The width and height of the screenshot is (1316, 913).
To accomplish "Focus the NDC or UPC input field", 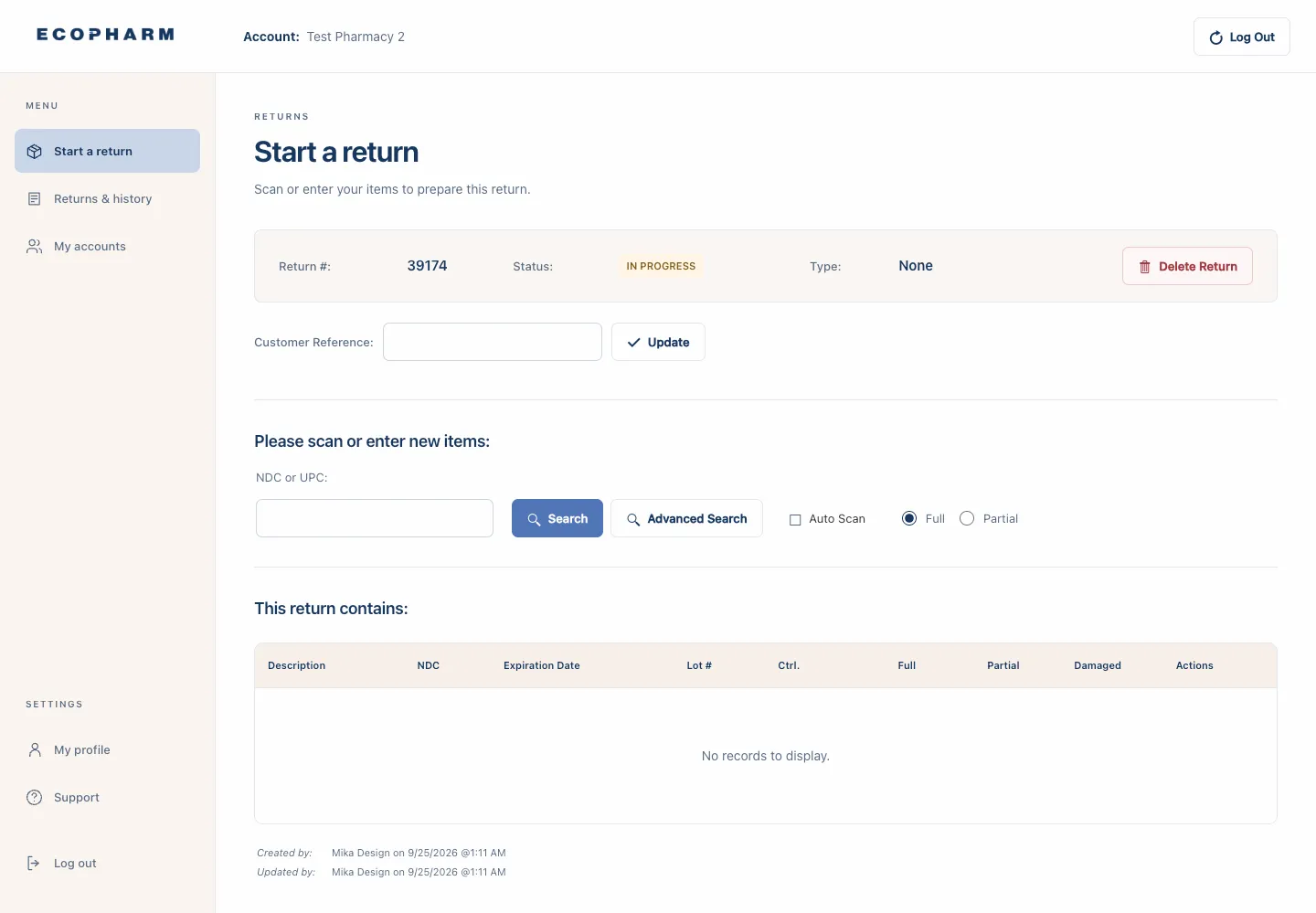I will pos(375,518).
